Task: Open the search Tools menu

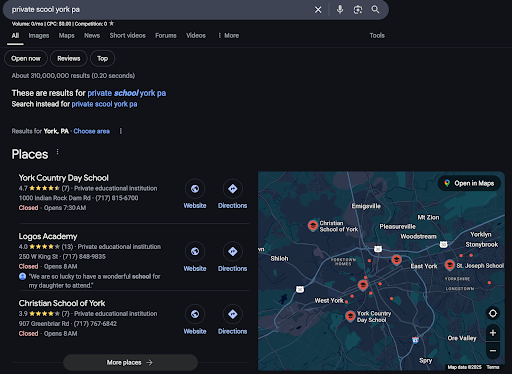Action: 377,35
